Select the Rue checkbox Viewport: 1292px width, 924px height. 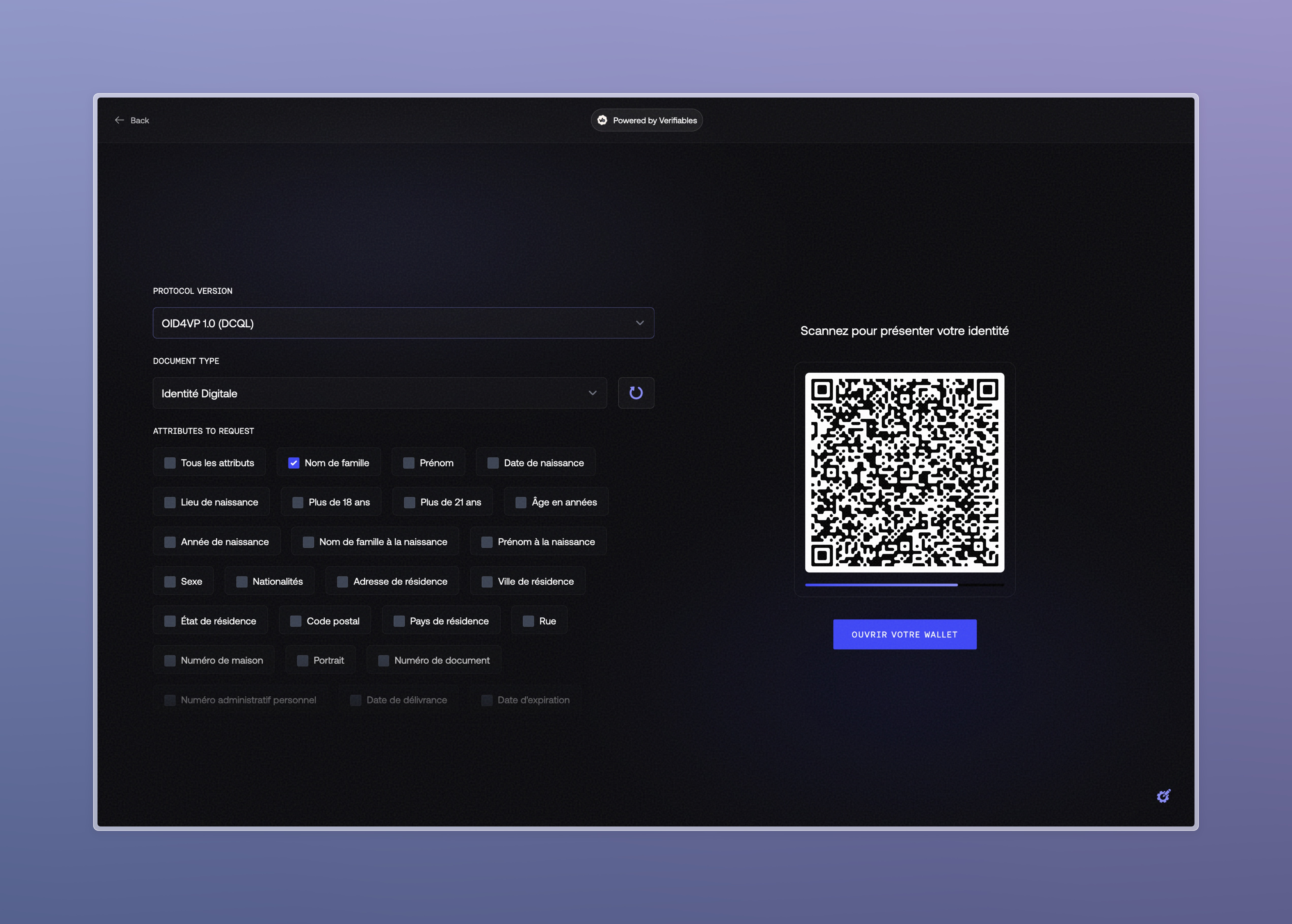528,621
